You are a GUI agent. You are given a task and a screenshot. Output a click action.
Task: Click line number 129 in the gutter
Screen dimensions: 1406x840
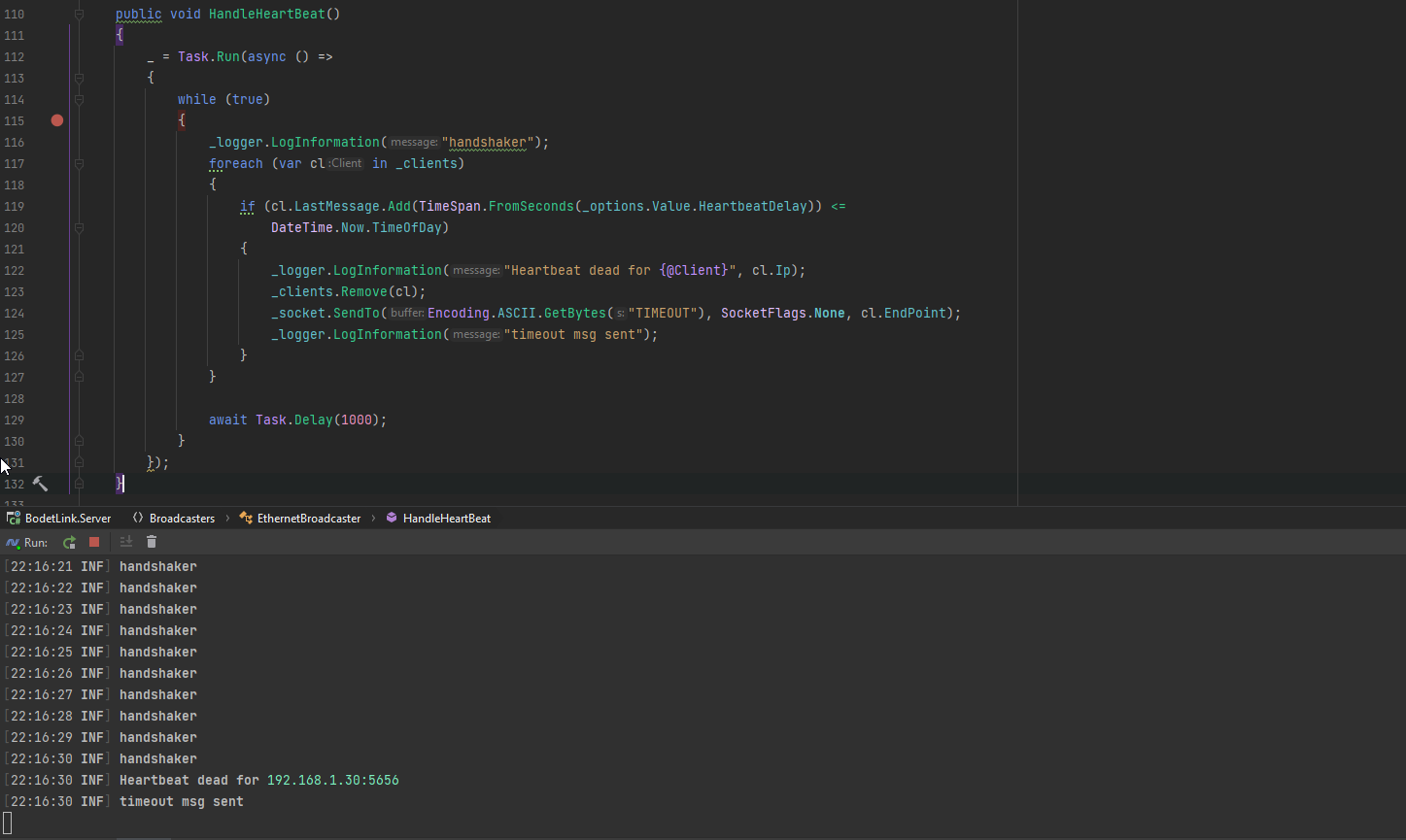(x=15, y=420)
